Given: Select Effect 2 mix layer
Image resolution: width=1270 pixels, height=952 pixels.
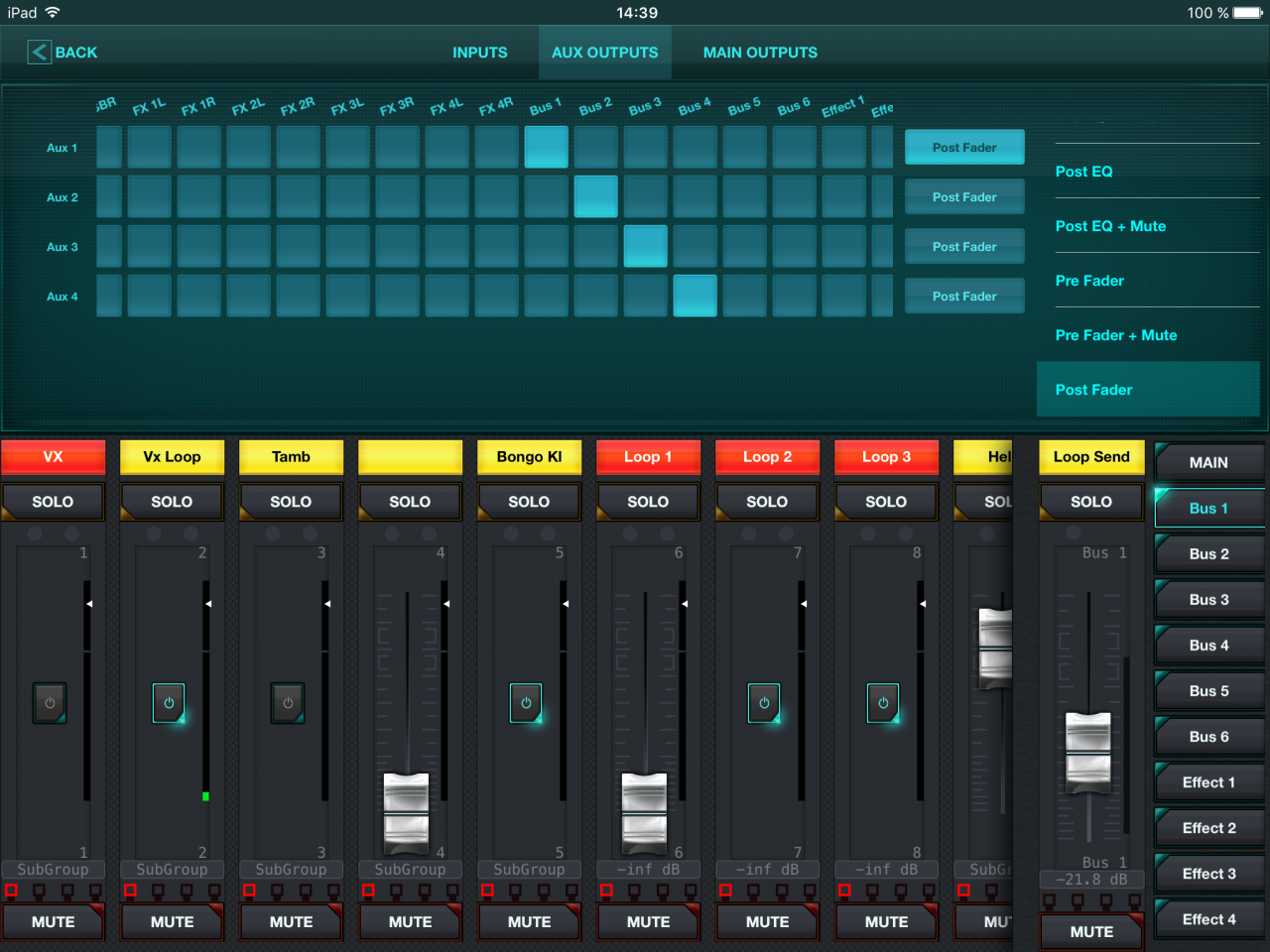Looking at the screenshot, I should click(1208, 827).
